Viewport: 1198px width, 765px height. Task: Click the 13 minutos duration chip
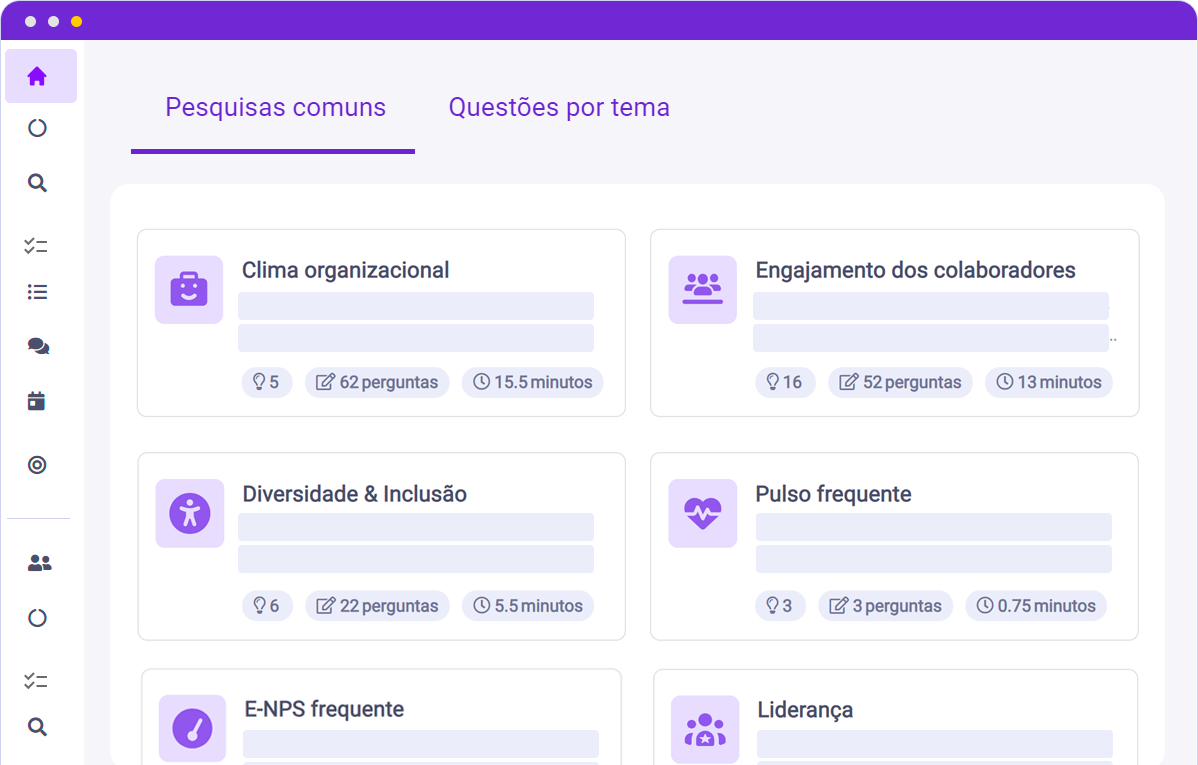pos(1048,382)
